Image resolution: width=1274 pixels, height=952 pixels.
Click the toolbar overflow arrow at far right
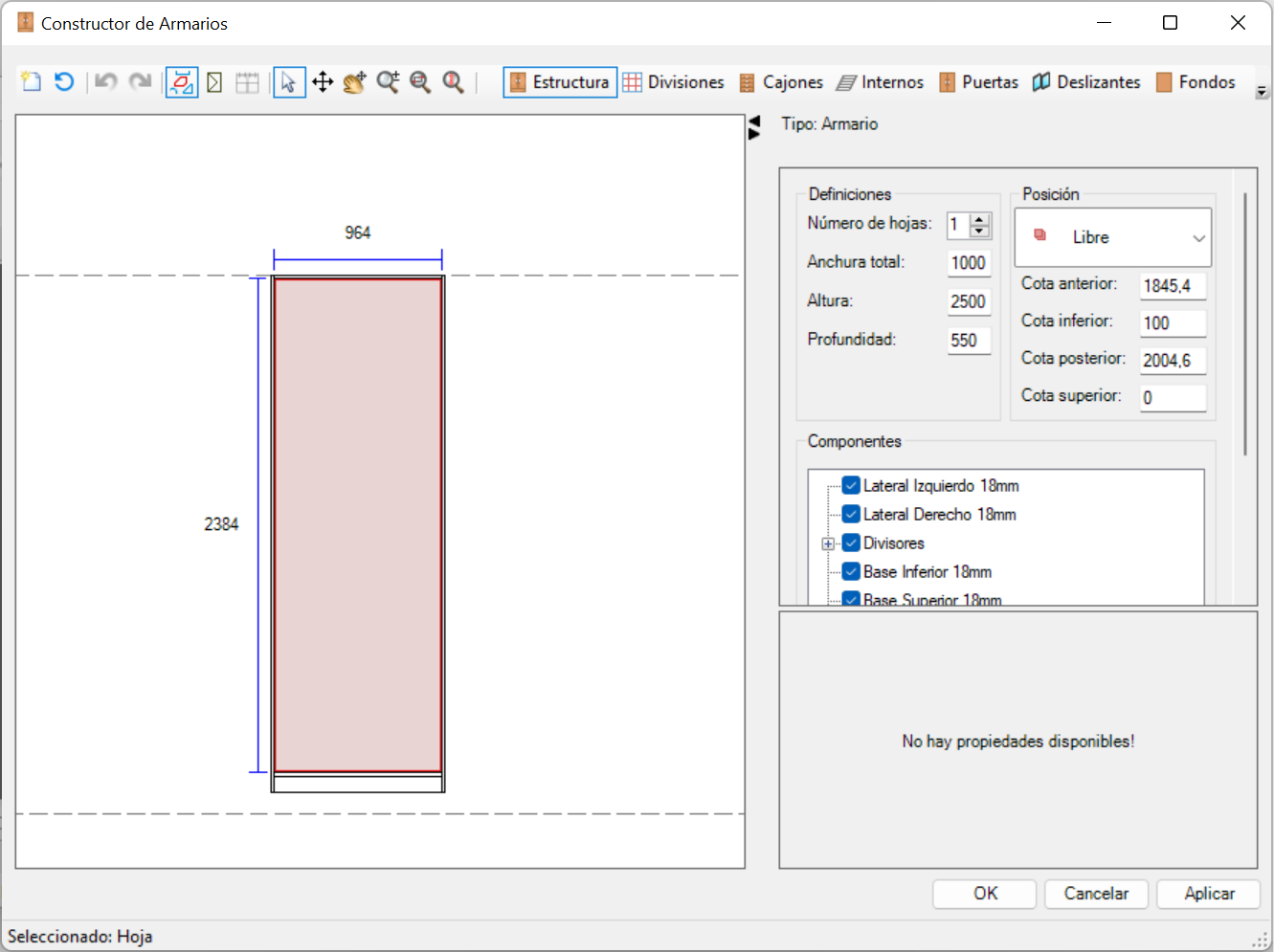[1262, 92]
